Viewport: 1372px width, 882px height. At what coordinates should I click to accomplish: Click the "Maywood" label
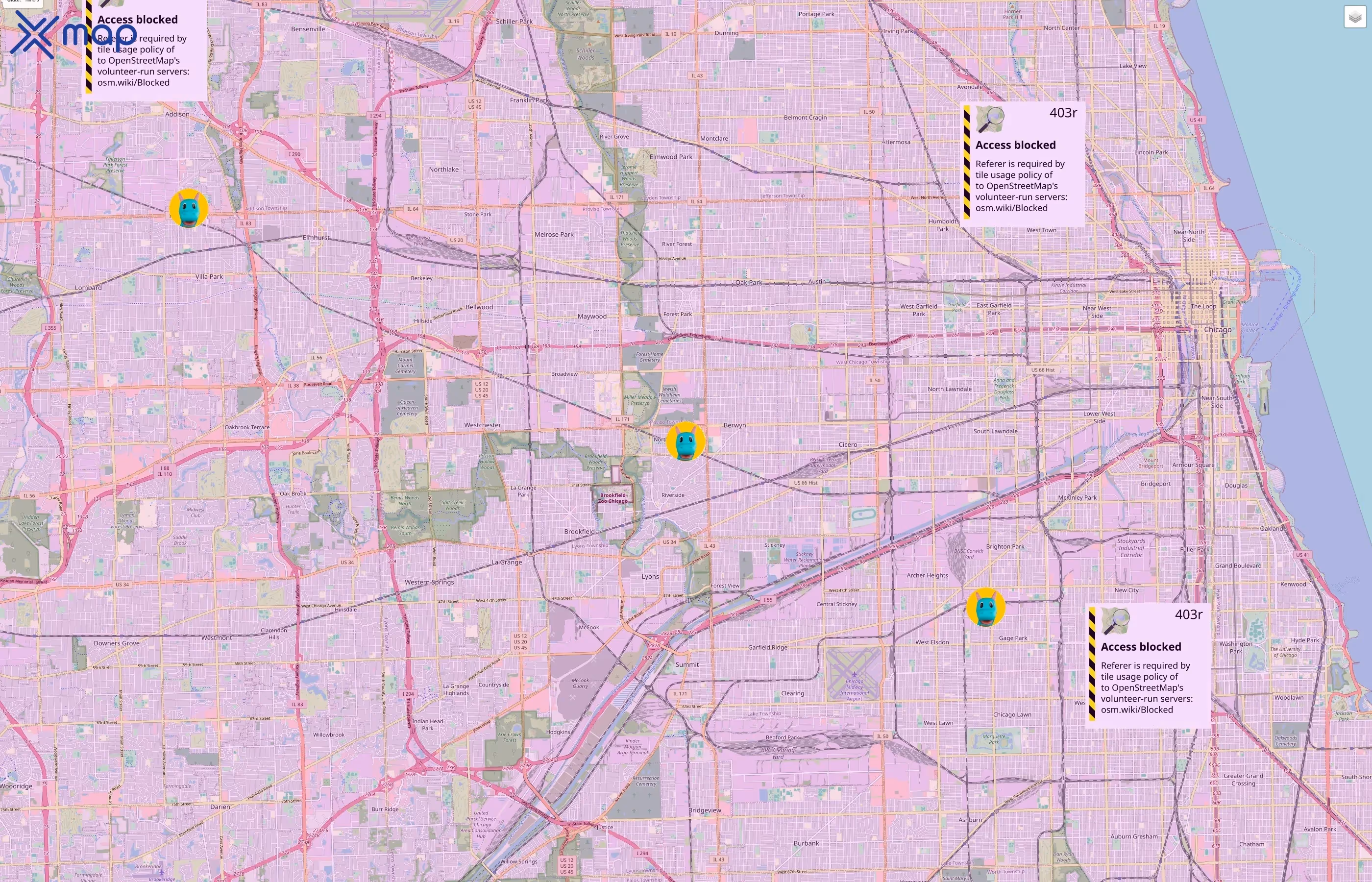tap(592, 316)
